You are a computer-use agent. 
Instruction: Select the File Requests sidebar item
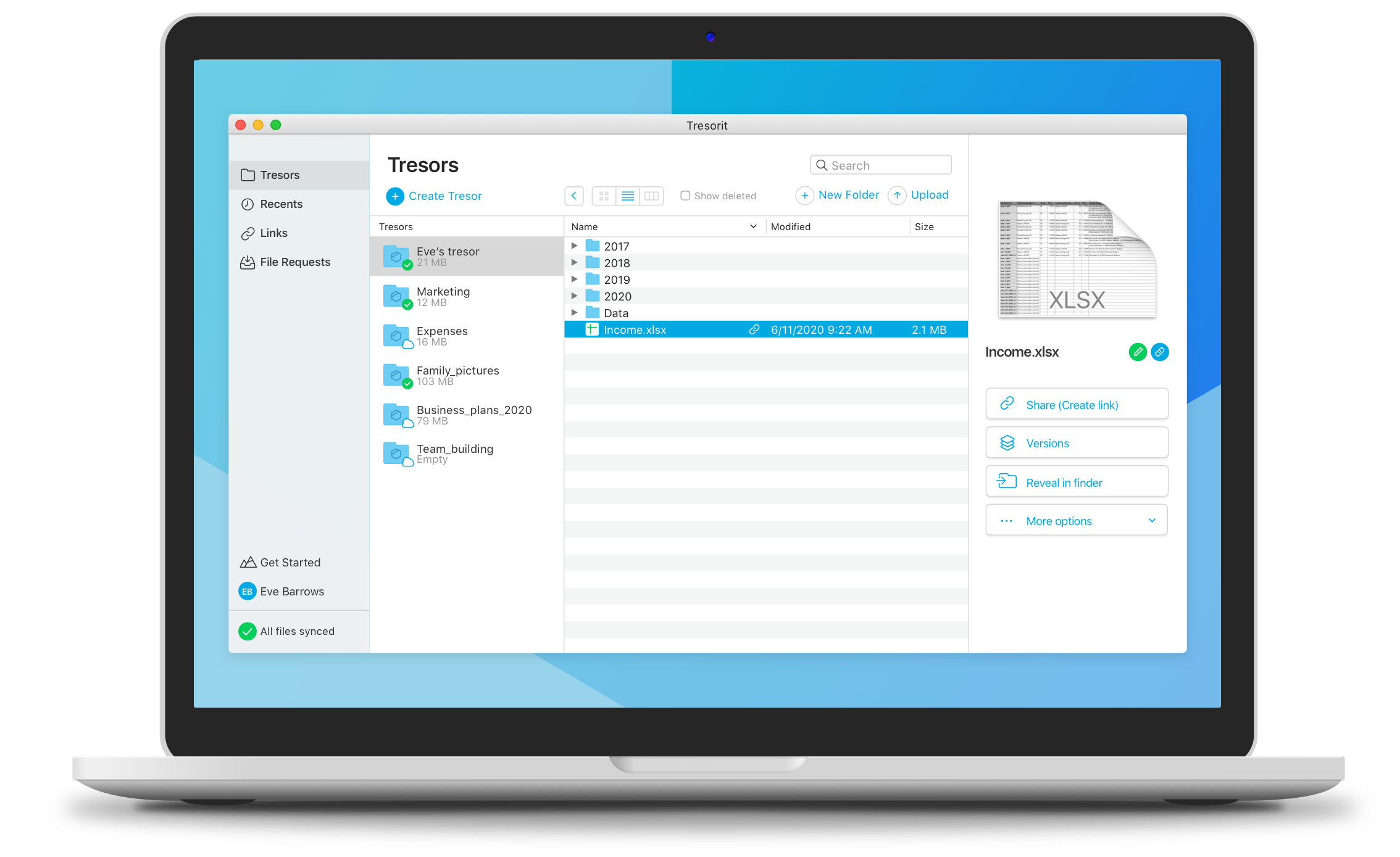[x=293, y=261]
